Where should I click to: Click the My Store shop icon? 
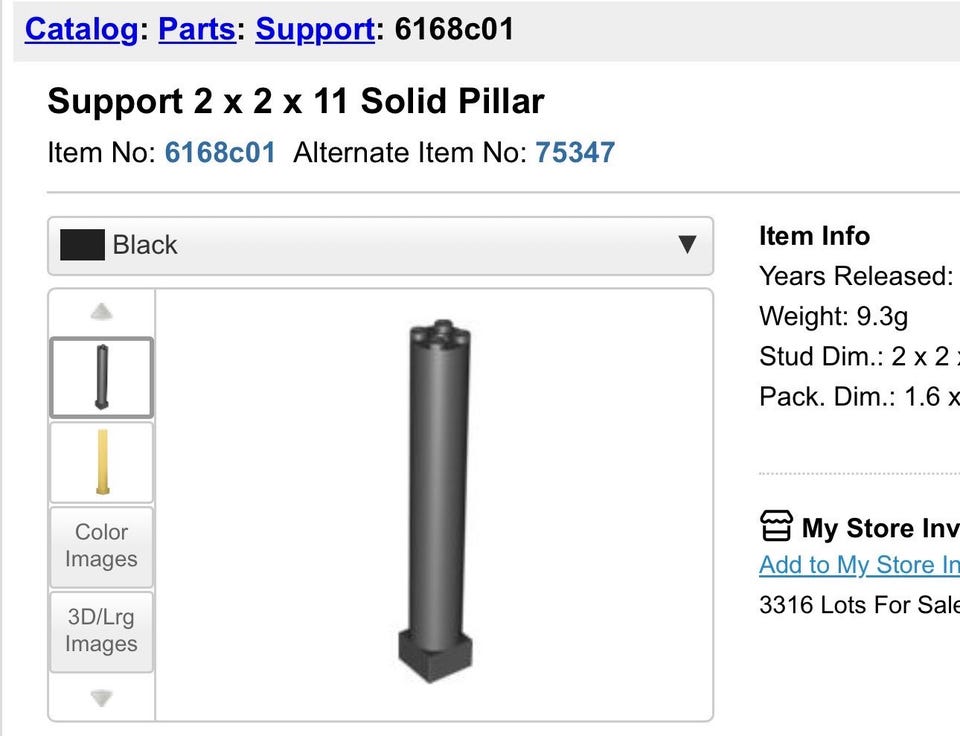tap(776, 526)
